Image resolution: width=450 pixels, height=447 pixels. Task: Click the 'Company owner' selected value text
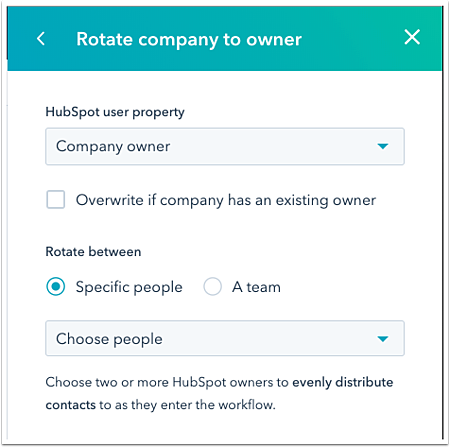(113, 146)
